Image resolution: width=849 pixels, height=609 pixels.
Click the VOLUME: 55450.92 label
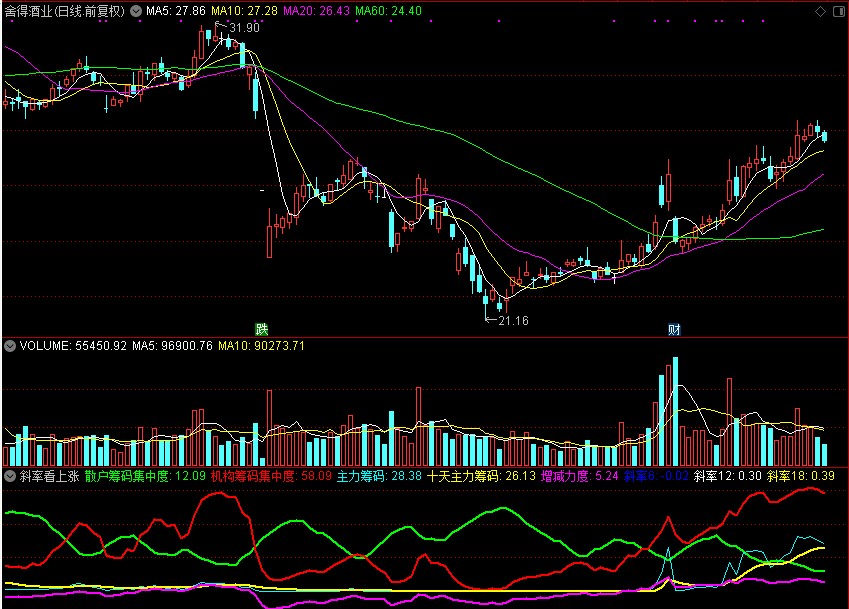pyautogui.click(x=73, y=346)
